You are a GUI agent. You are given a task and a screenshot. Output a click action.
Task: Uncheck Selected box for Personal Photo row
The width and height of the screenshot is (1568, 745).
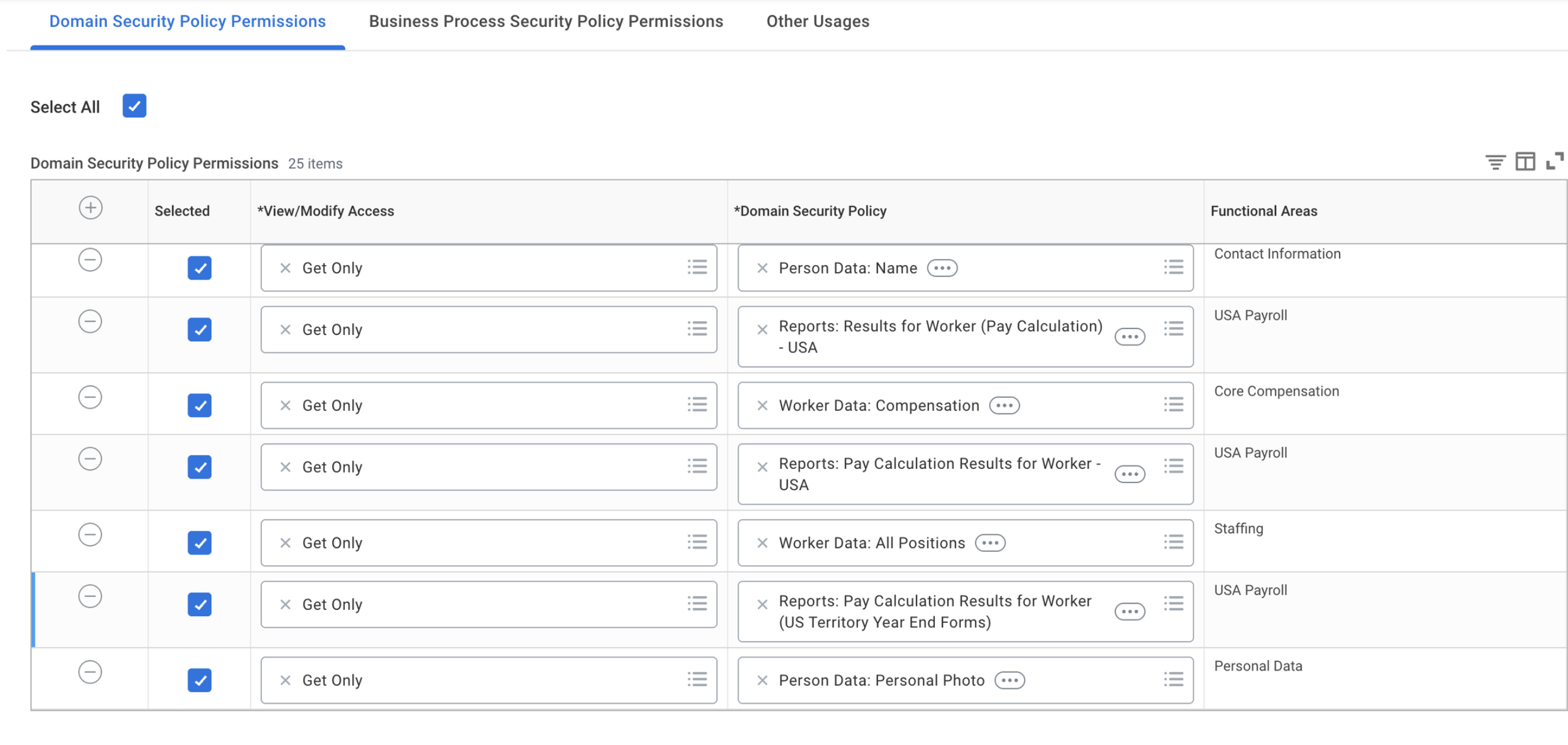coord(199,680)
